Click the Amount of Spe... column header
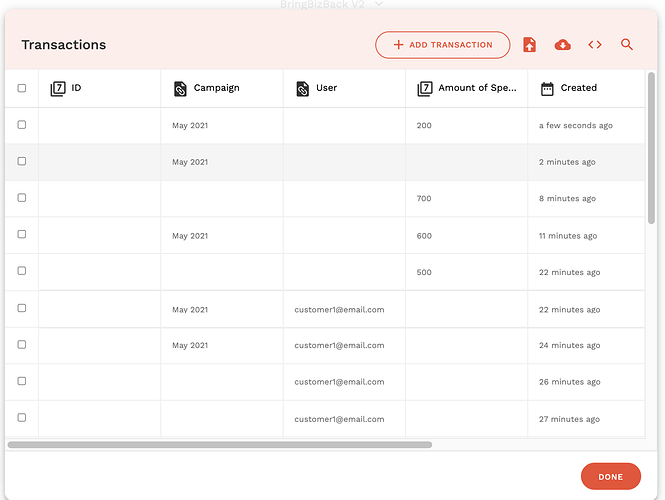665x500 pixels. pyautogui.click(x=467, y=88)
